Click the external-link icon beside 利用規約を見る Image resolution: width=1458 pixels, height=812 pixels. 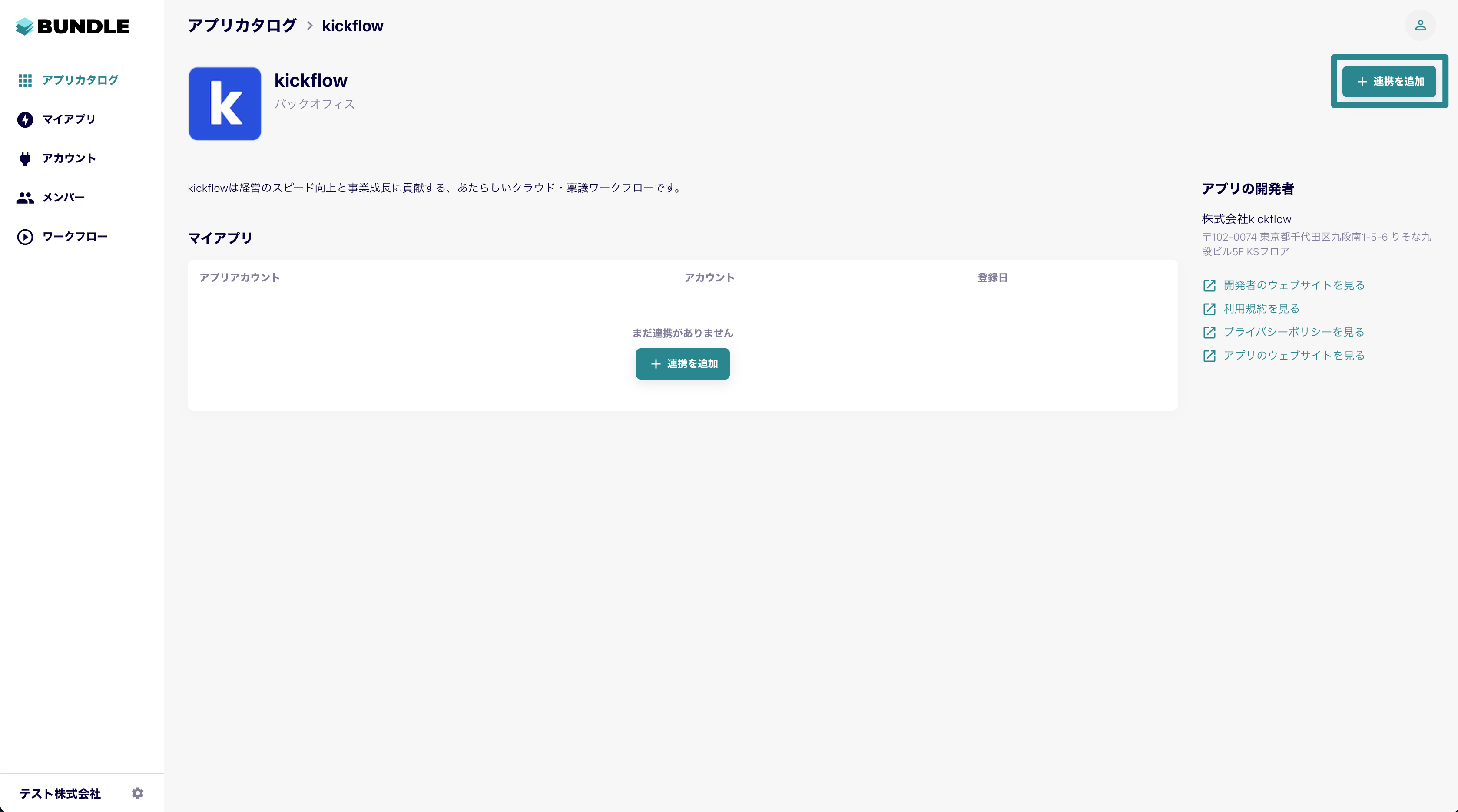[1209, 309]
